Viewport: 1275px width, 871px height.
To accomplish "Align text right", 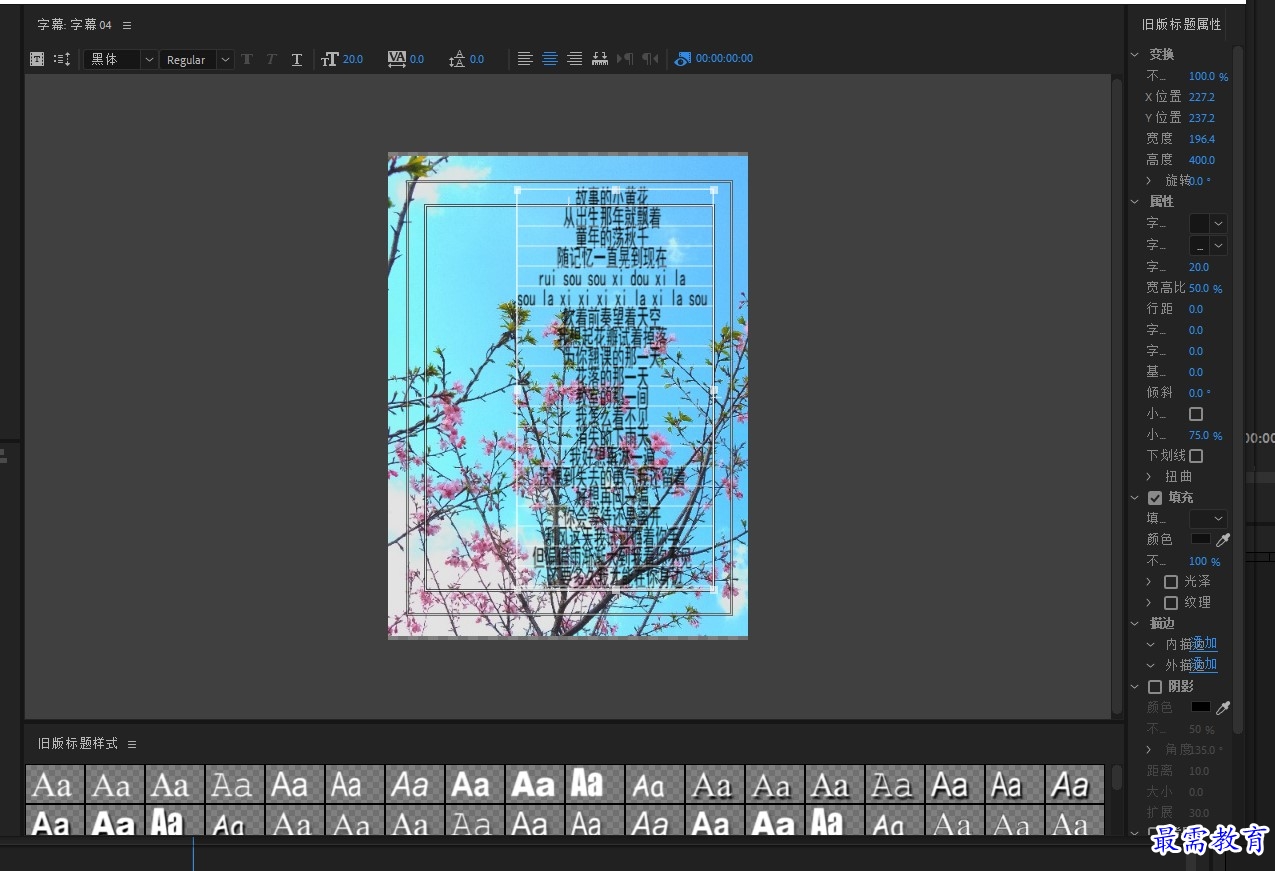I will 575,59.
